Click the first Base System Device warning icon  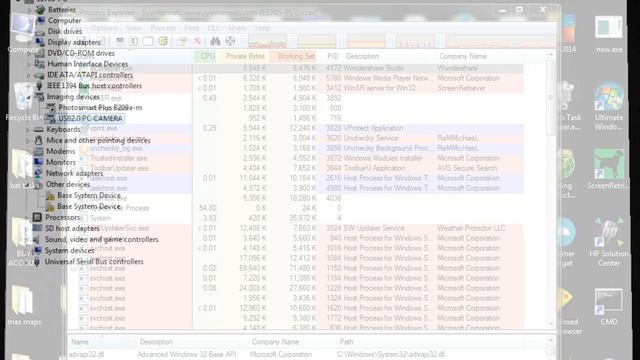(x=50, y=196)
